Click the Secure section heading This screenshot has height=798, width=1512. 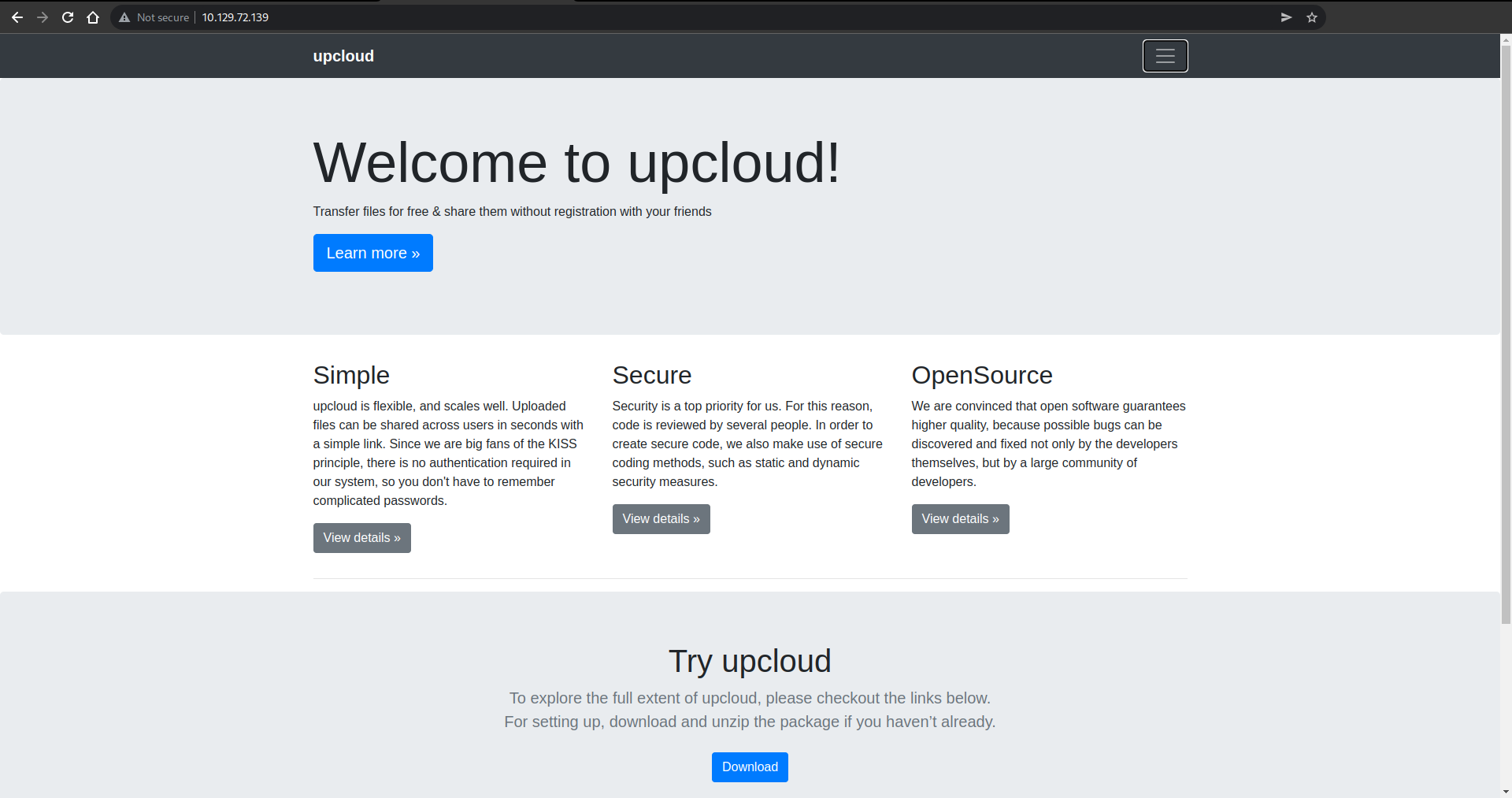[x=652, y=376]
